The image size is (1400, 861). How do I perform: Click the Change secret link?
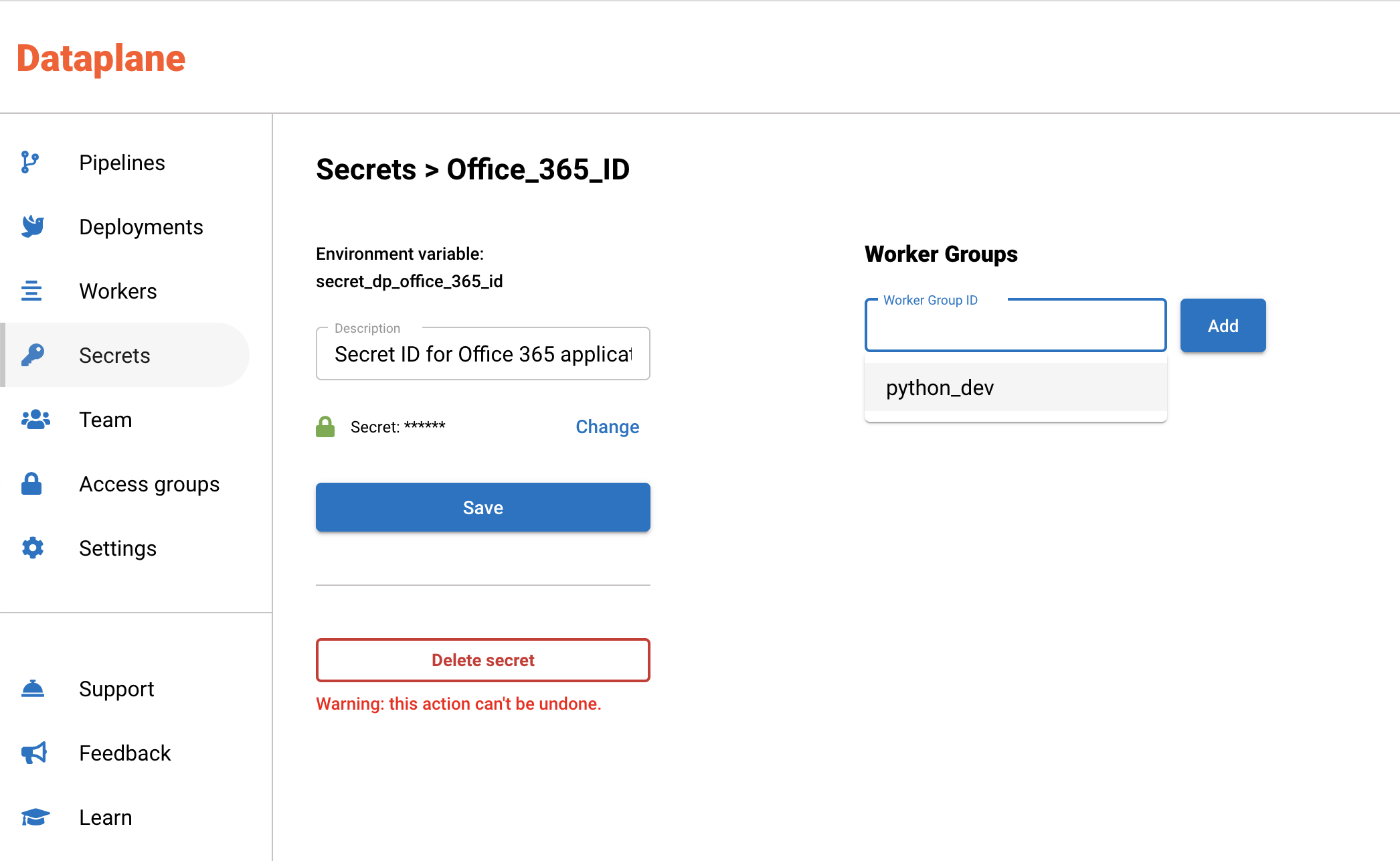pyautogui.click(x=607, y=426)
